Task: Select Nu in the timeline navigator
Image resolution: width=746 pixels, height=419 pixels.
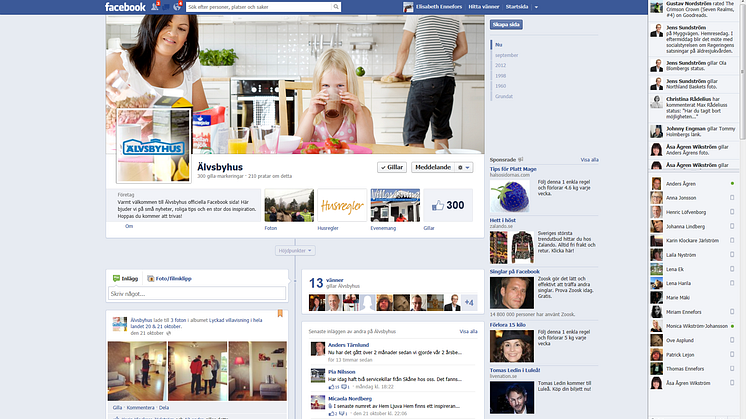Action: coord(498,45)
